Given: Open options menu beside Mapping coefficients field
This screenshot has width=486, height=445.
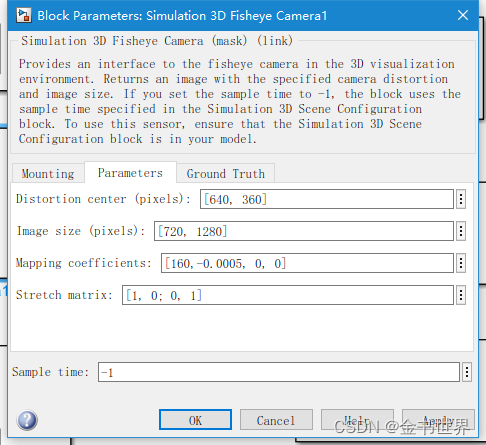Looking at the screenshot, I should point(461,263).
